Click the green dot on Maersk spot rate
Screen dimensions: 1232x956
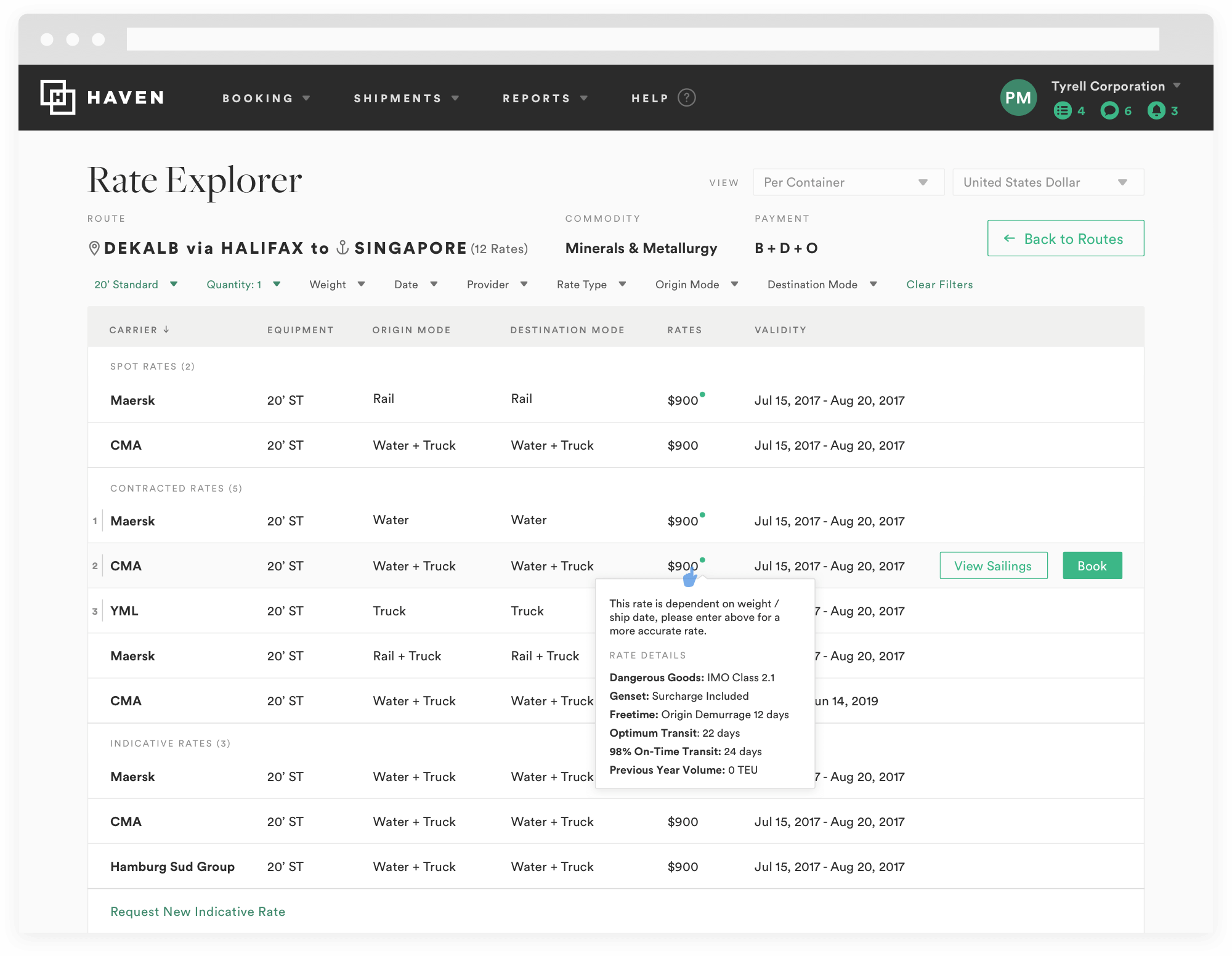click(702, 394)
